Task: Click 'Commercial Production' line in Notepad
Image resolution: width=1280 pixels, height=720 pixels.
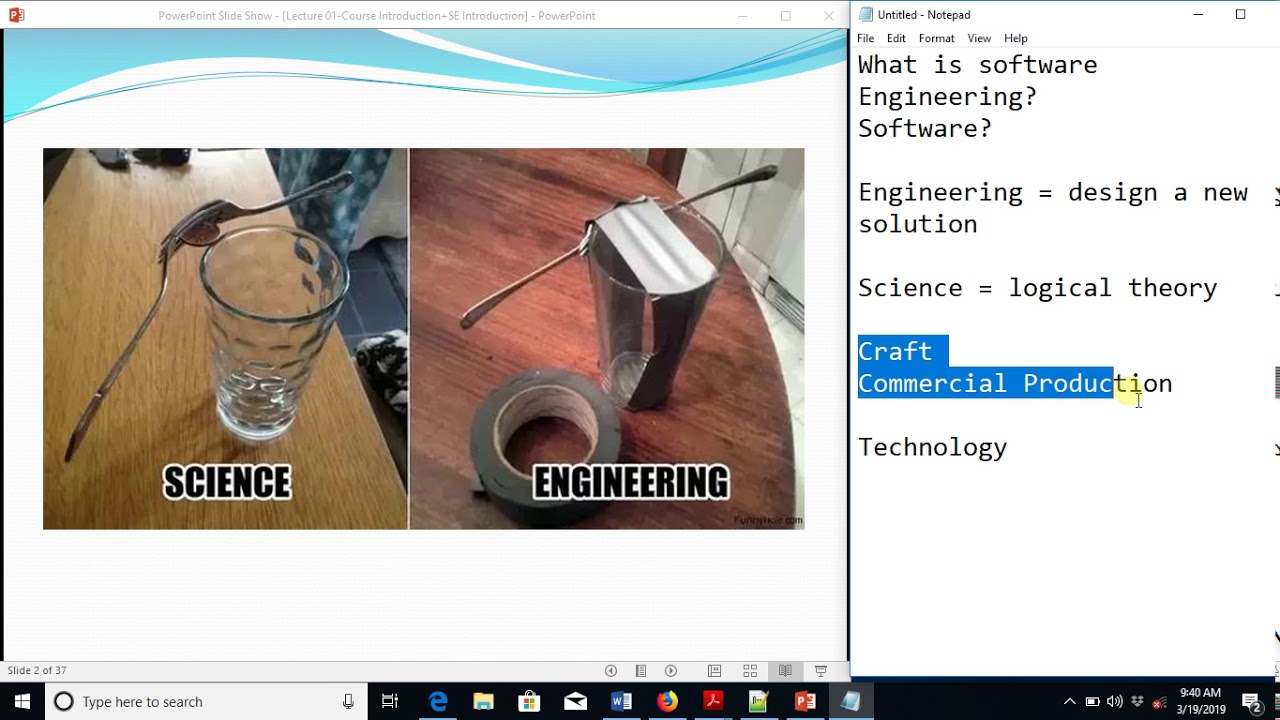Action: [x=1015, y=383]
